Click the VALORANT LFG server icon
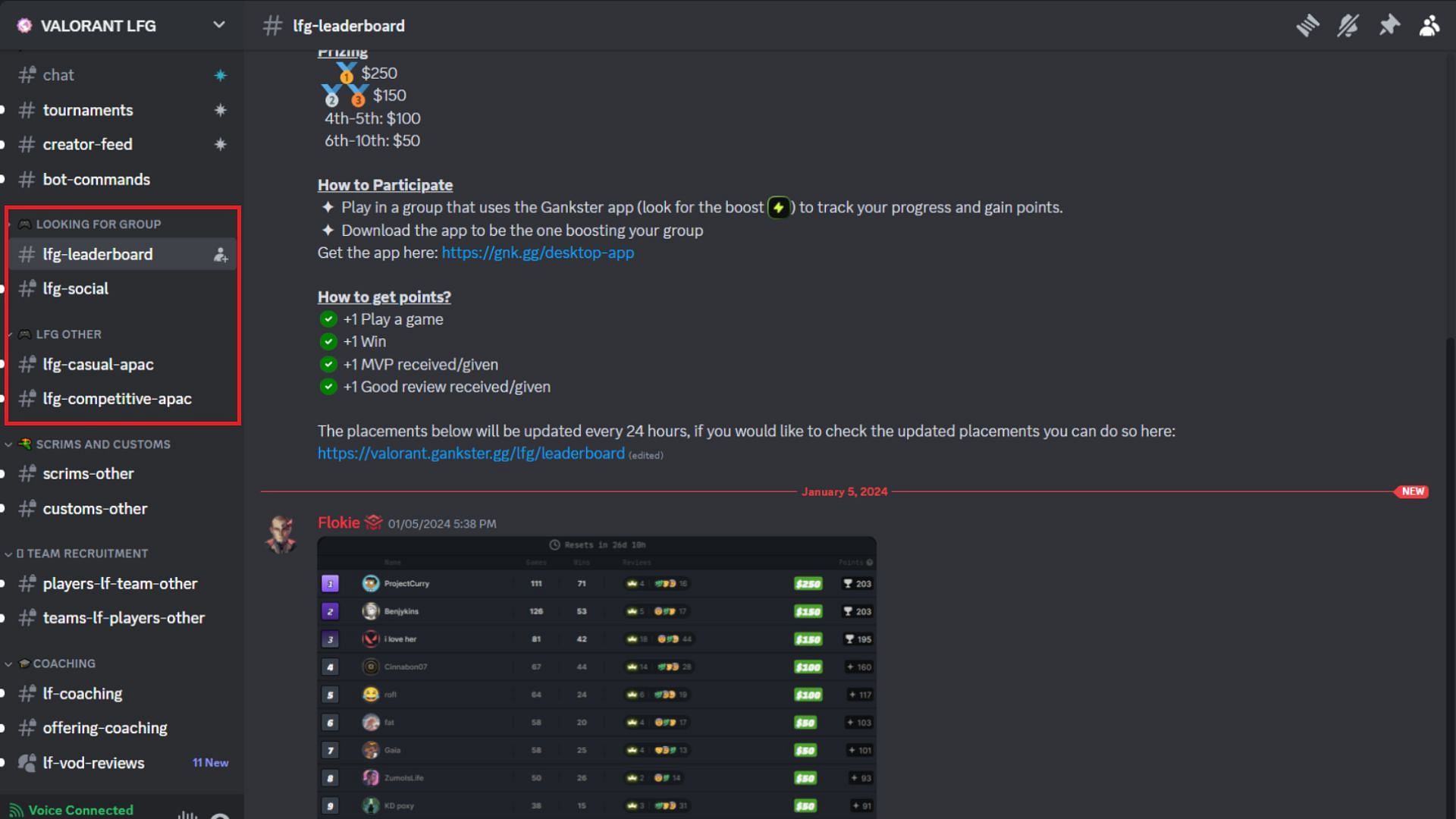This screenshot has width=1456, height=819. [x=24, y=24]
